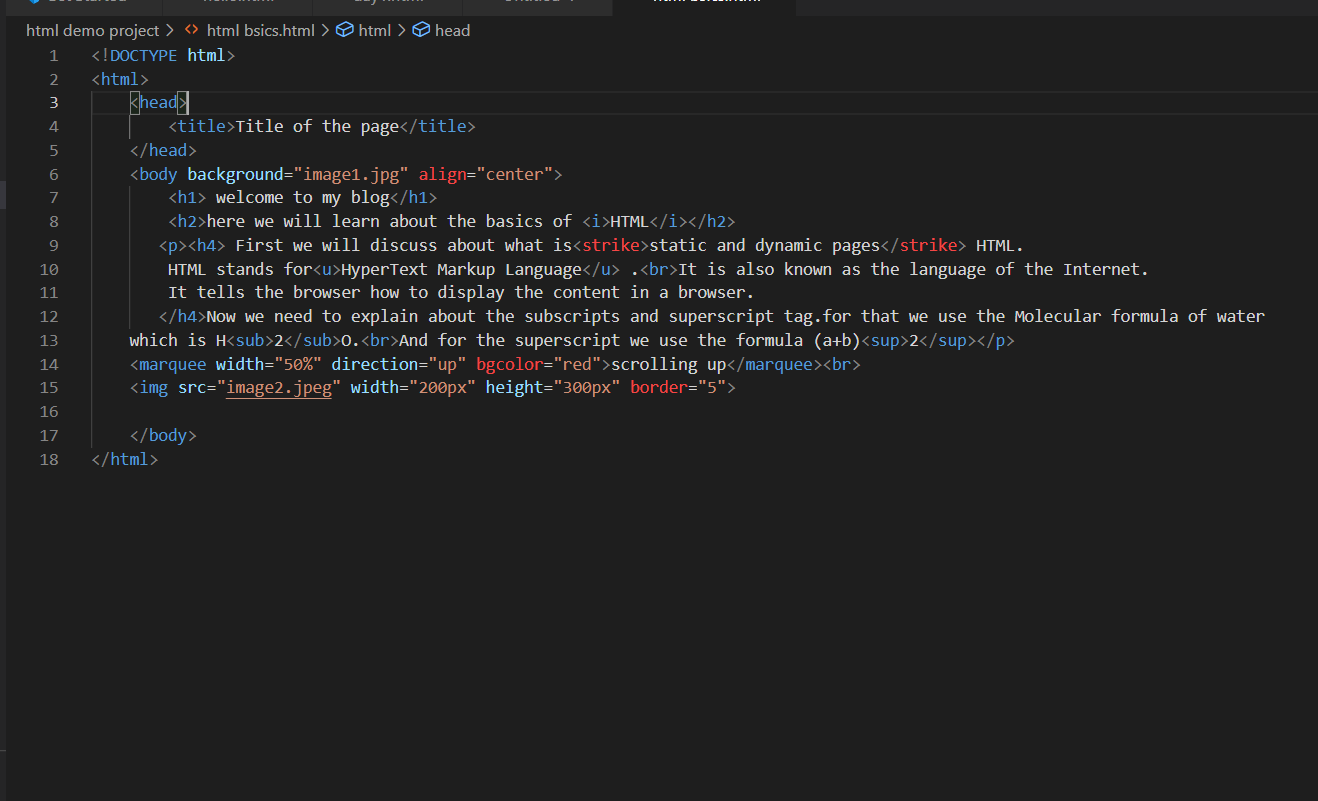This screenshot has height=801, width=1318.
Task: Click the opening '<strike>' tag
Action: [x=611, y=245]
